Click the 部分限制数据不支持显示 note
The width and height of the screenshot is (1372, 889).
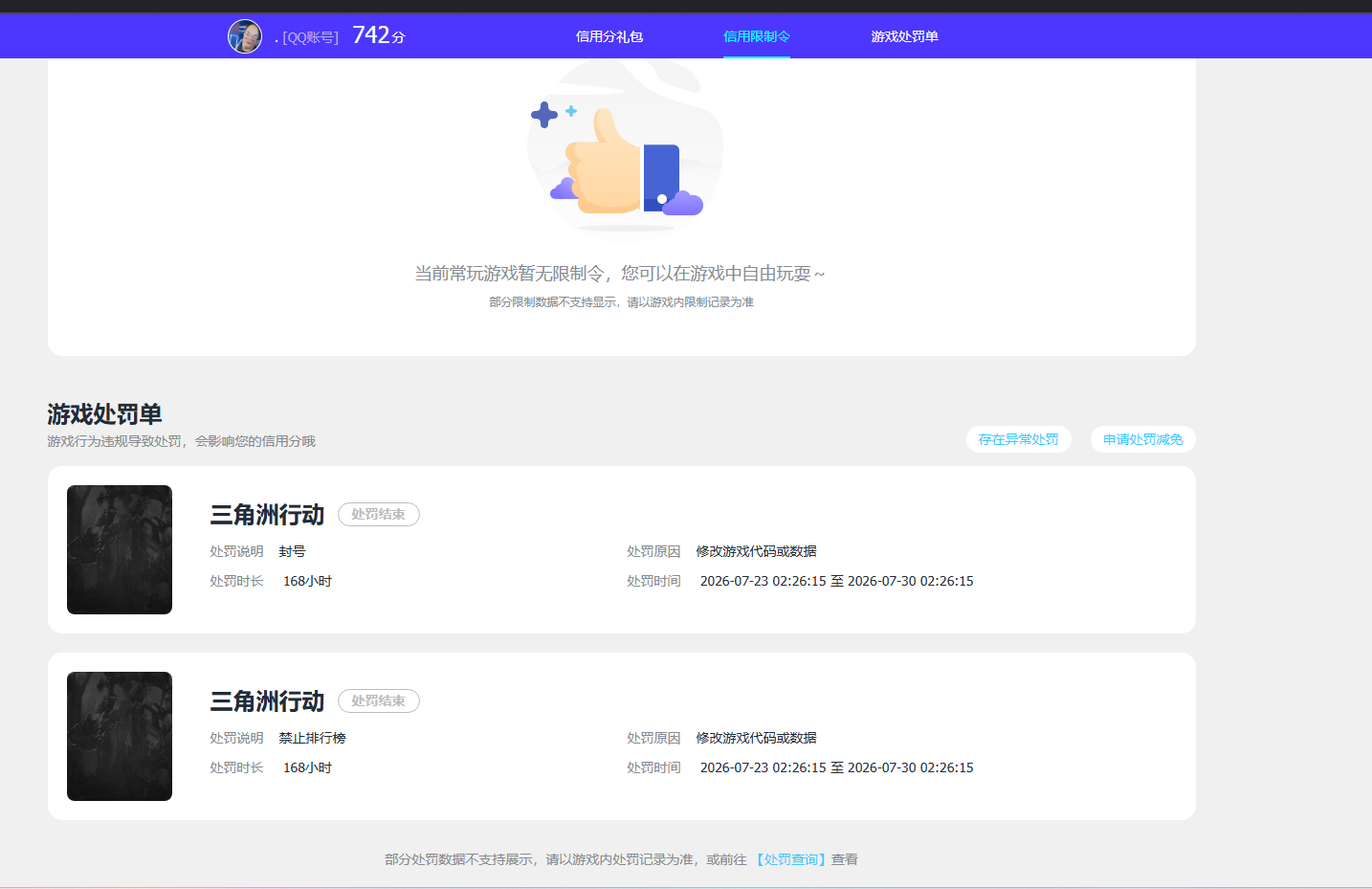pos(622,302)
